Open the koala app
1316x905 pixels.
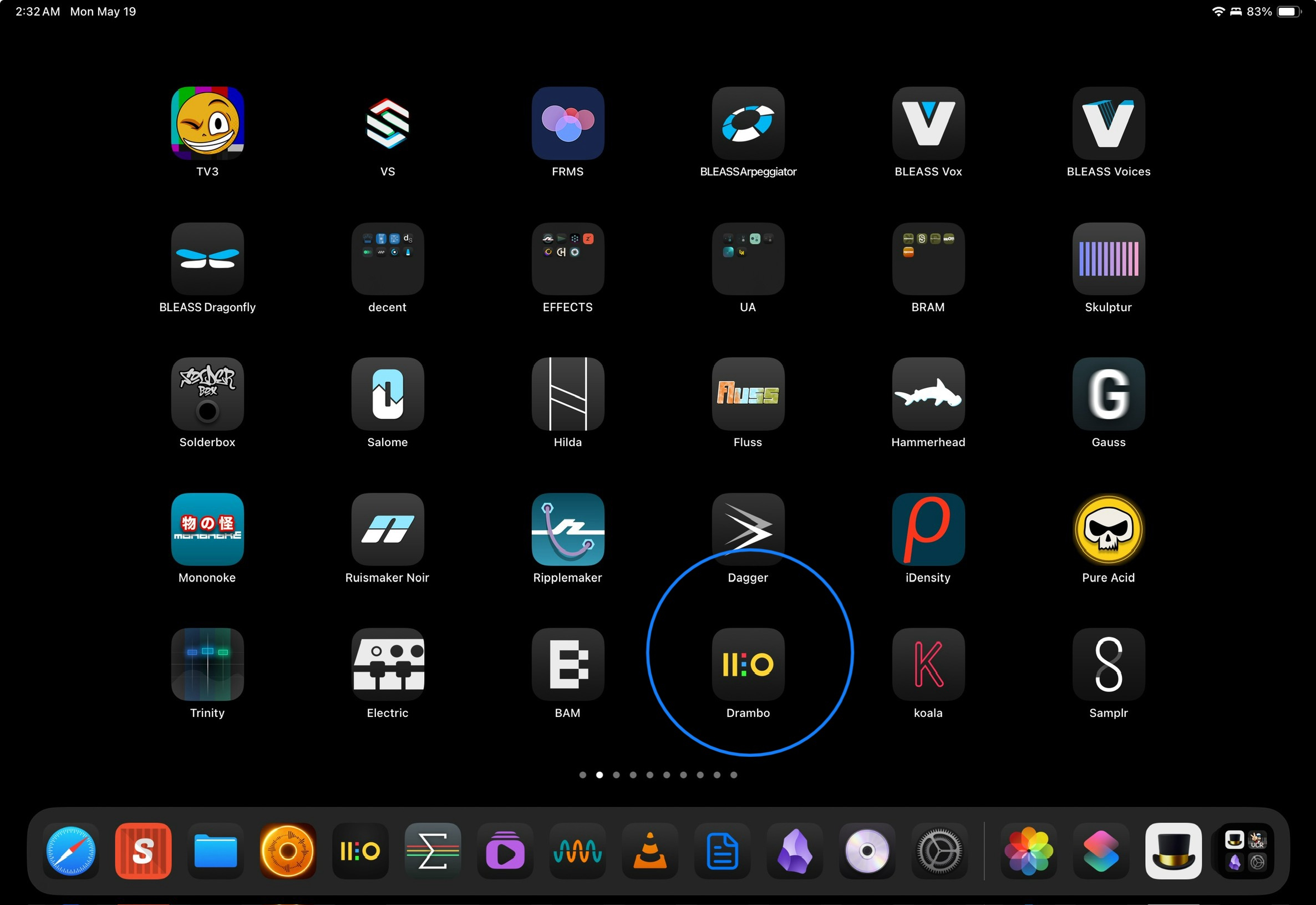click(928, 664)
